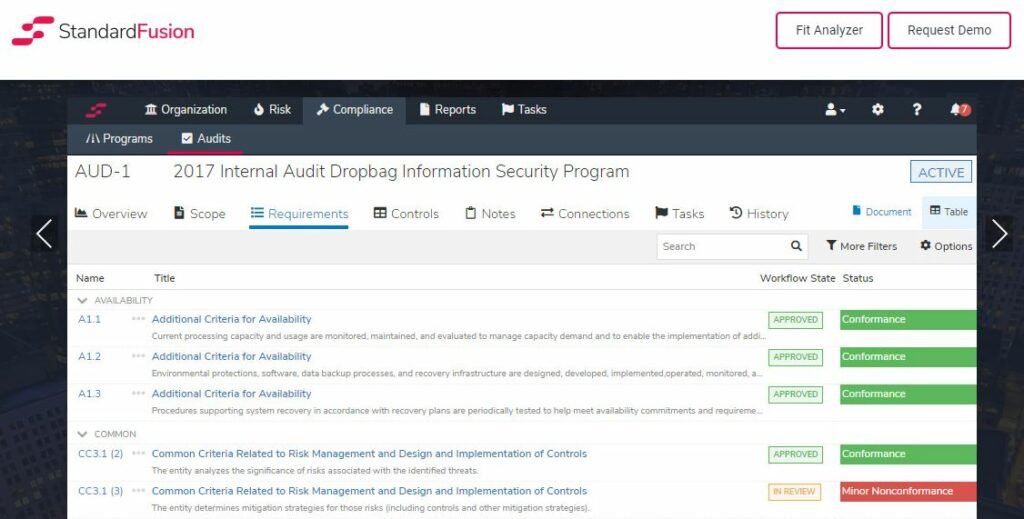
Task: Switch to the Controls tab
Action: coord(406,213)
